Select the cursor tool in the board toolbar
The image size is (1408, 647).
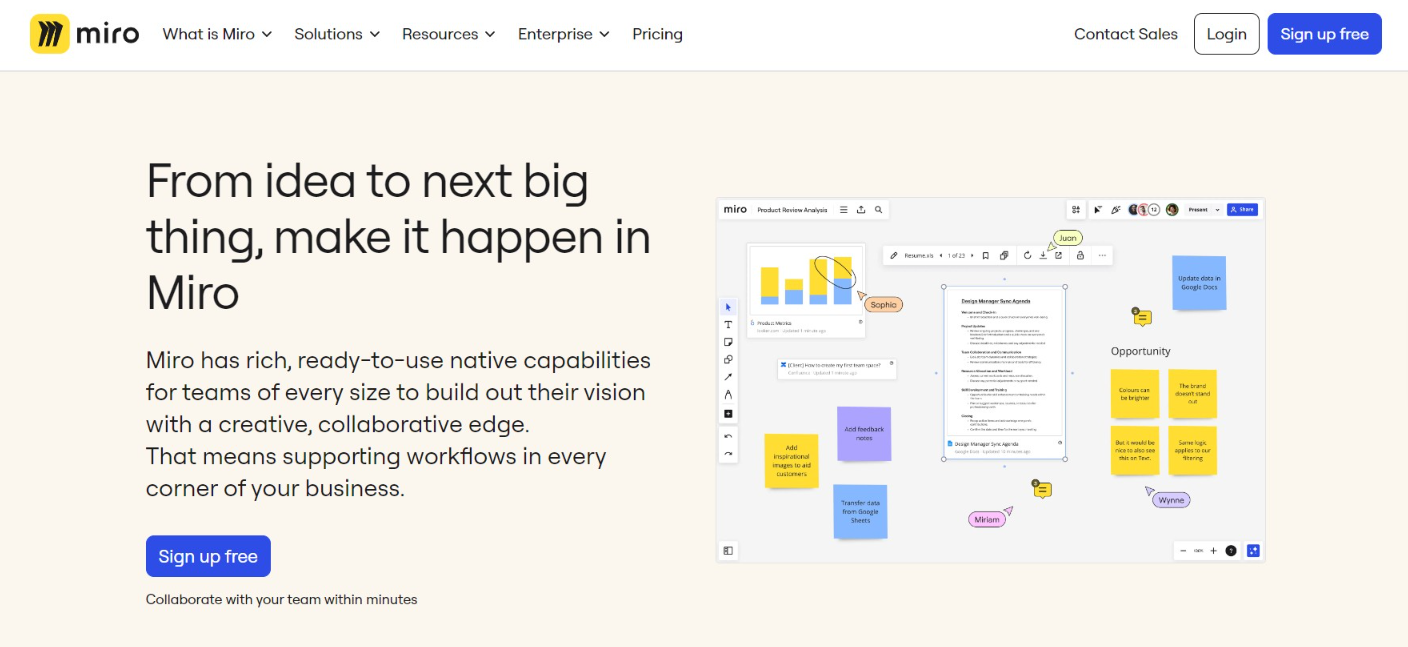click(x=728, y=307)
